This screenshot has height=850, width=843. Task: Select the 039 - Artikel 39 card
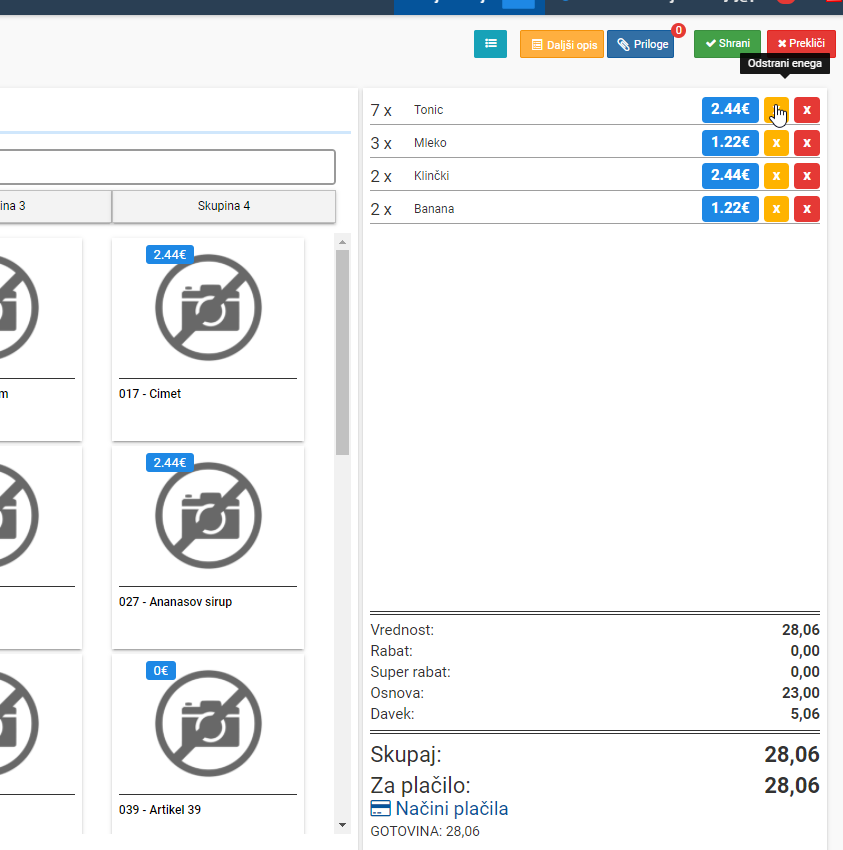[x=208, y=744]
